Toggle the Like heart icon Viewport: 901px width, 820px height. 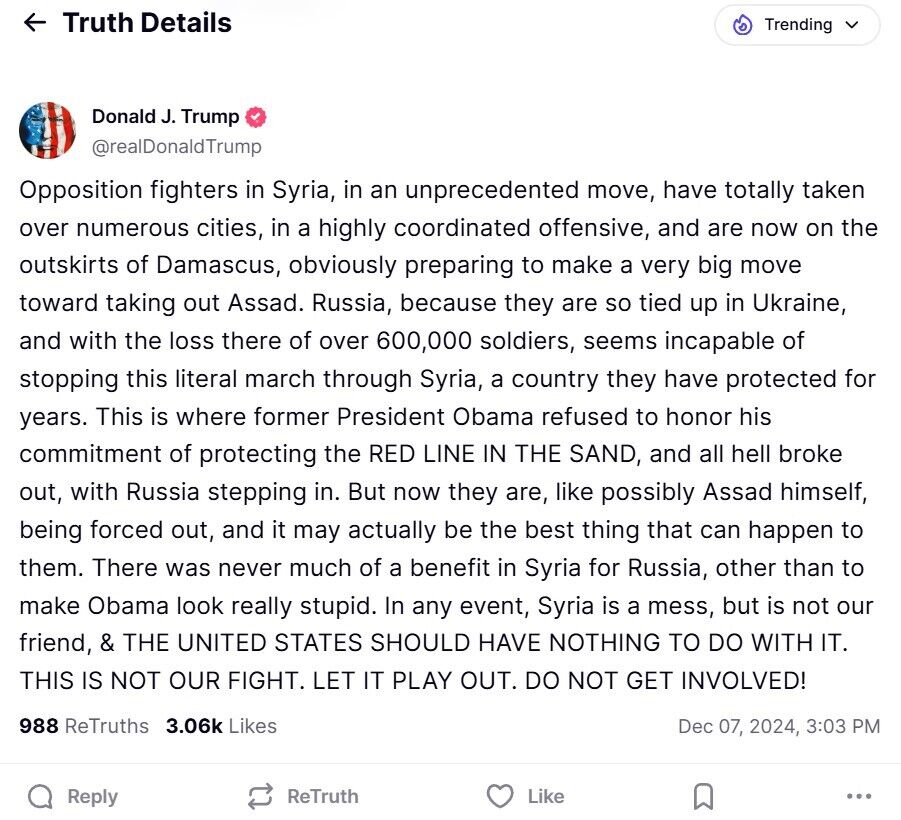coord(499,796)
